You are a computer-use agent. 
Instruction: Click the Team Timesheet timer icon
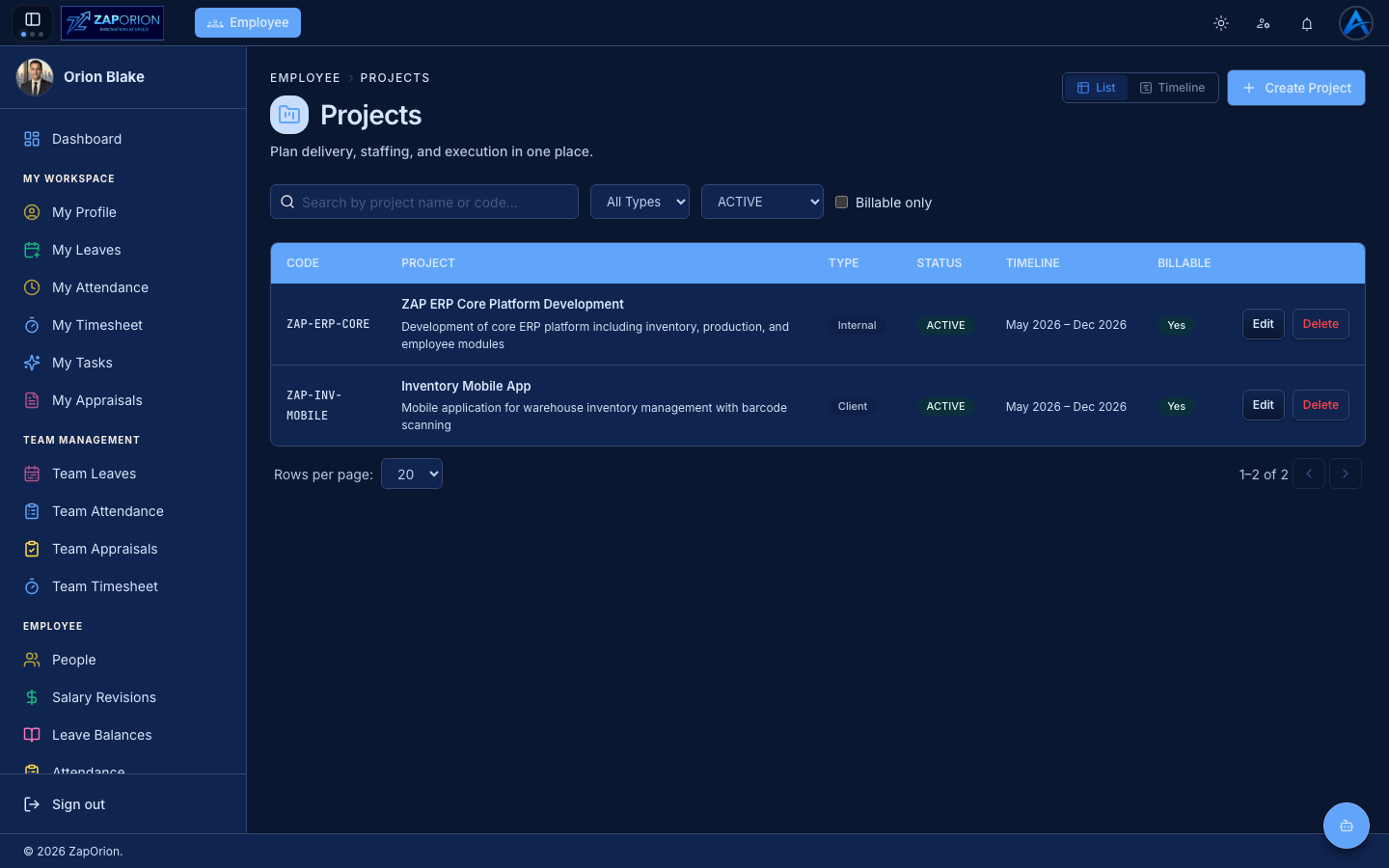pyautogui.click(x=32, y=586)
